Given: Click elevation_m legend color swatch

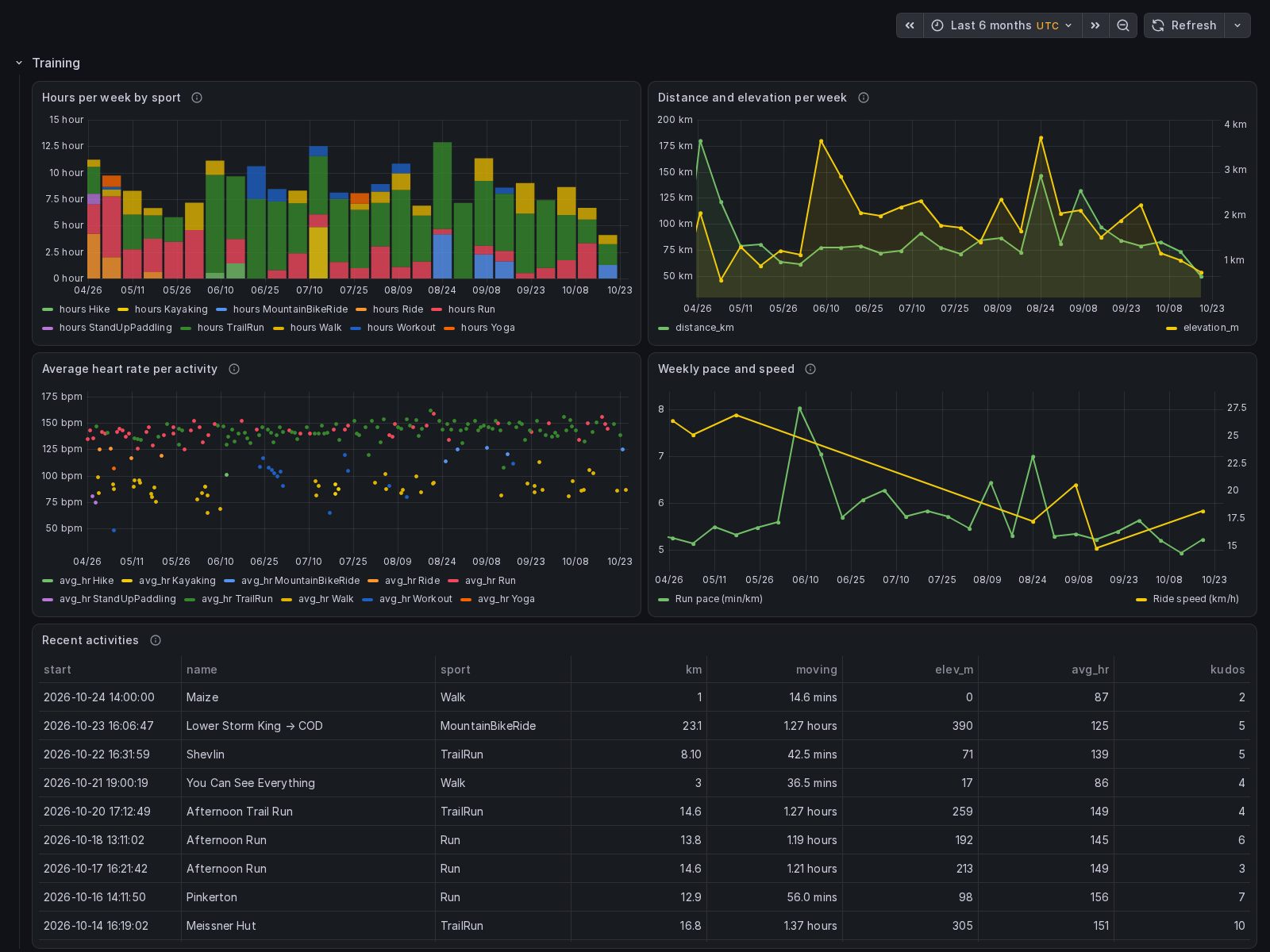Looking at the screenshot, I should click(x=1172, y=328).
